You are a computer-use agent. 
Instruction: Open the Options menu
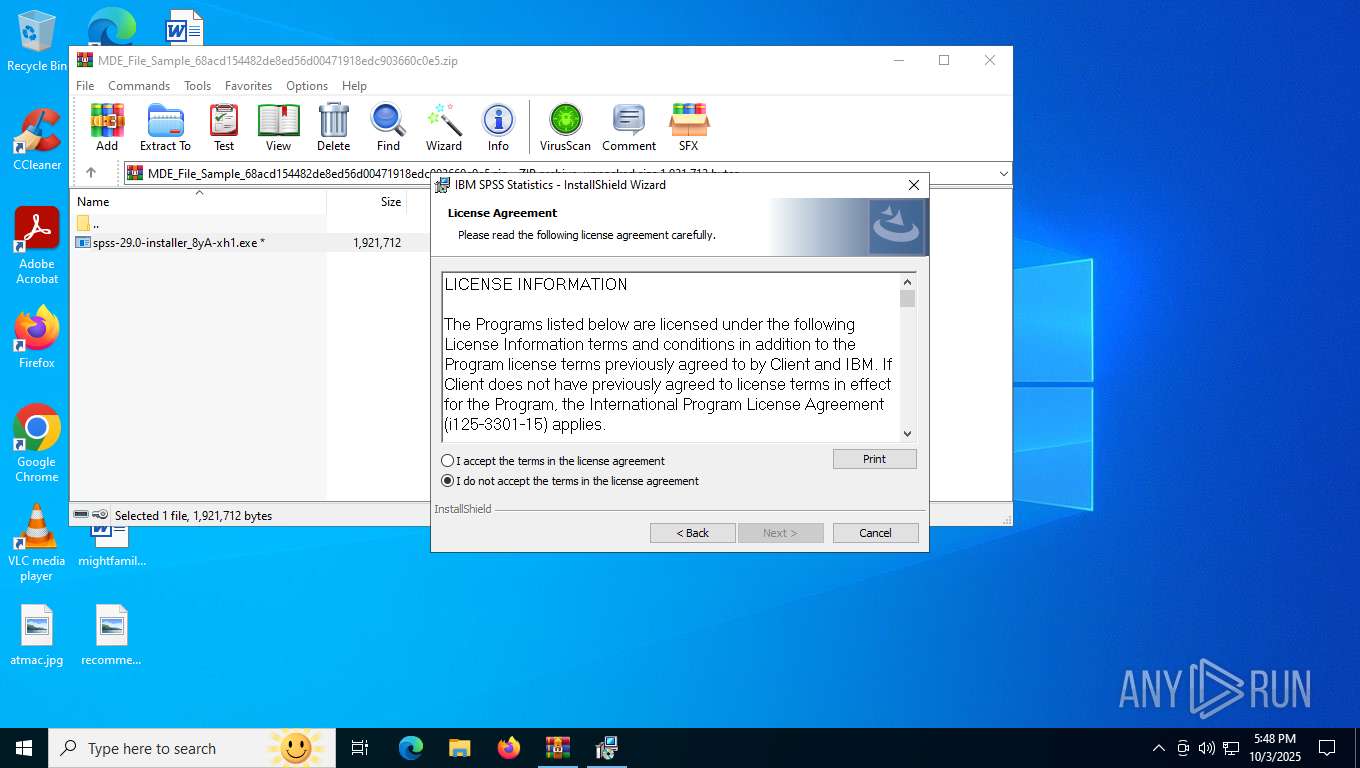coord(307,86)
